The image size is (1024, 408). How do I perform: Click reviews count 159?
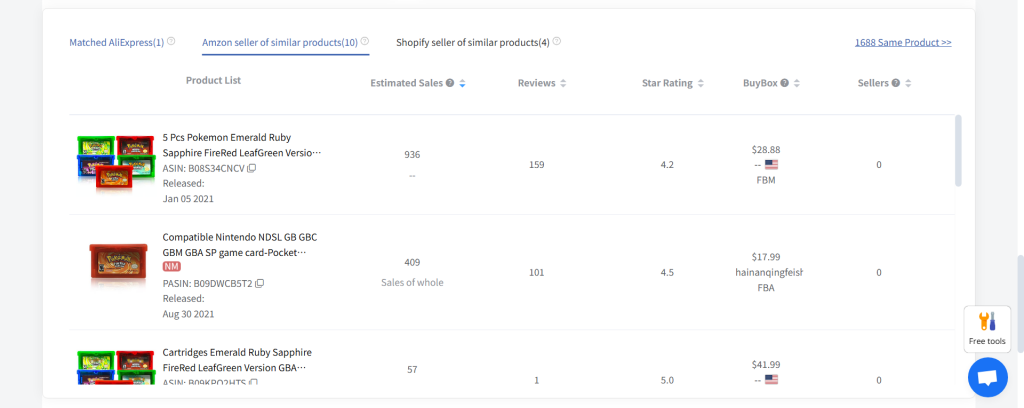pyautogui.click(x=536, y=165)
